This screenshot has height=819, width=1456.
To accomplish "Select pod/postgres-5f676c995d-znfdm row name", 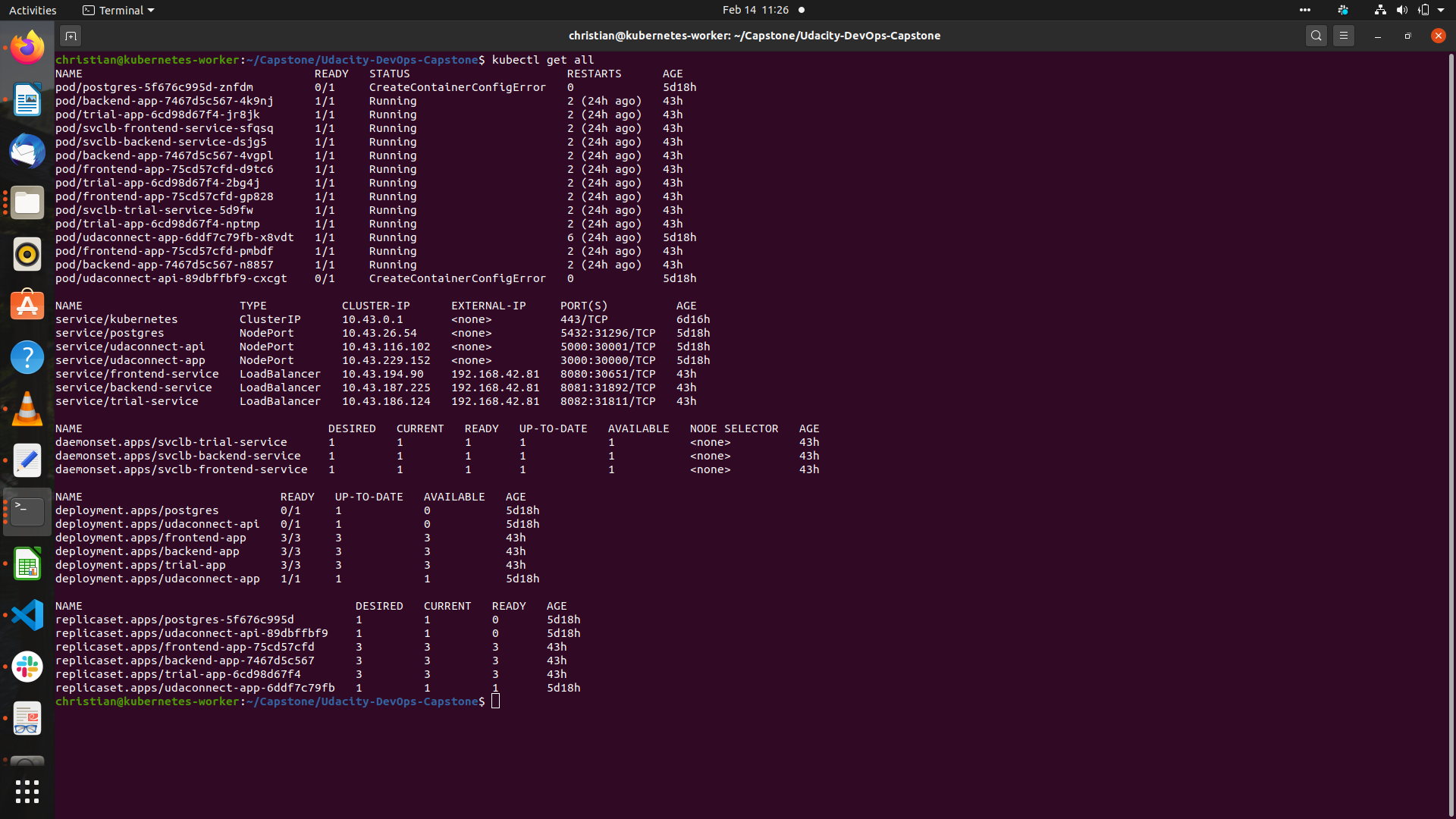I will click(x=154, y=87).
